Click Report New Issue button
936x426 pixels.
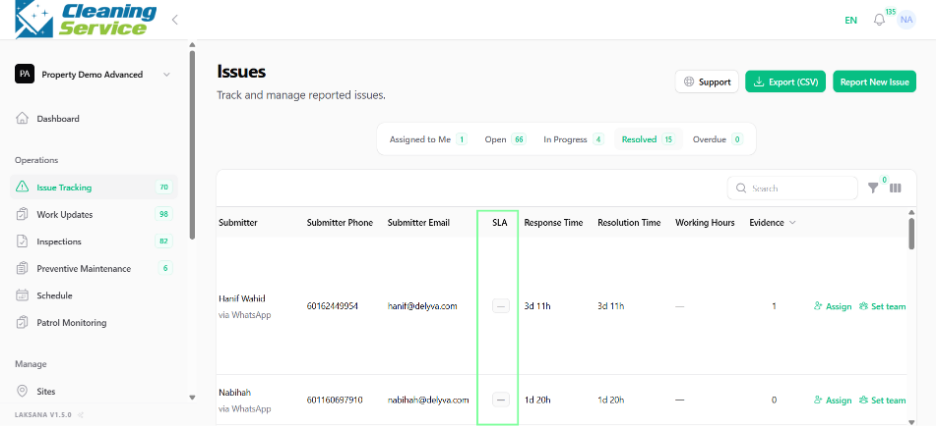(874, 82)
